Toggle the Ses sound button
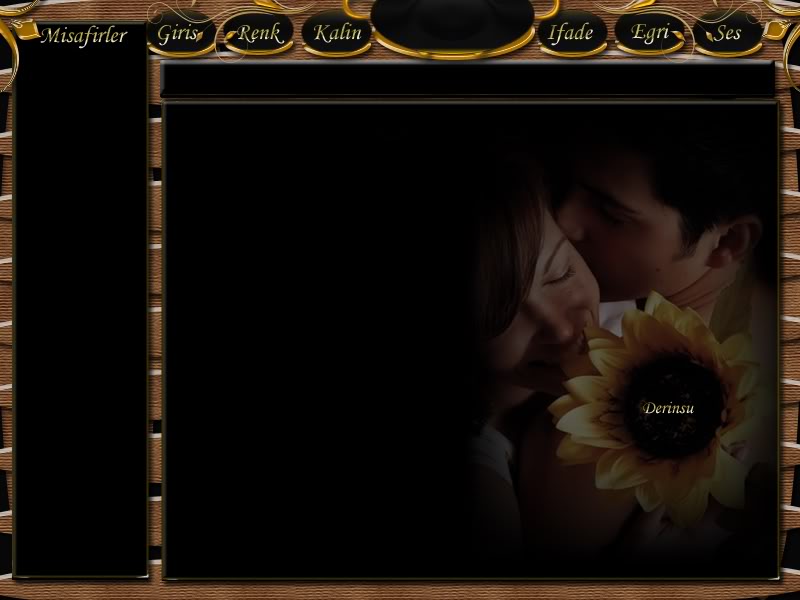This screenshot has width=800, height=600. click(x=728, y=34)
